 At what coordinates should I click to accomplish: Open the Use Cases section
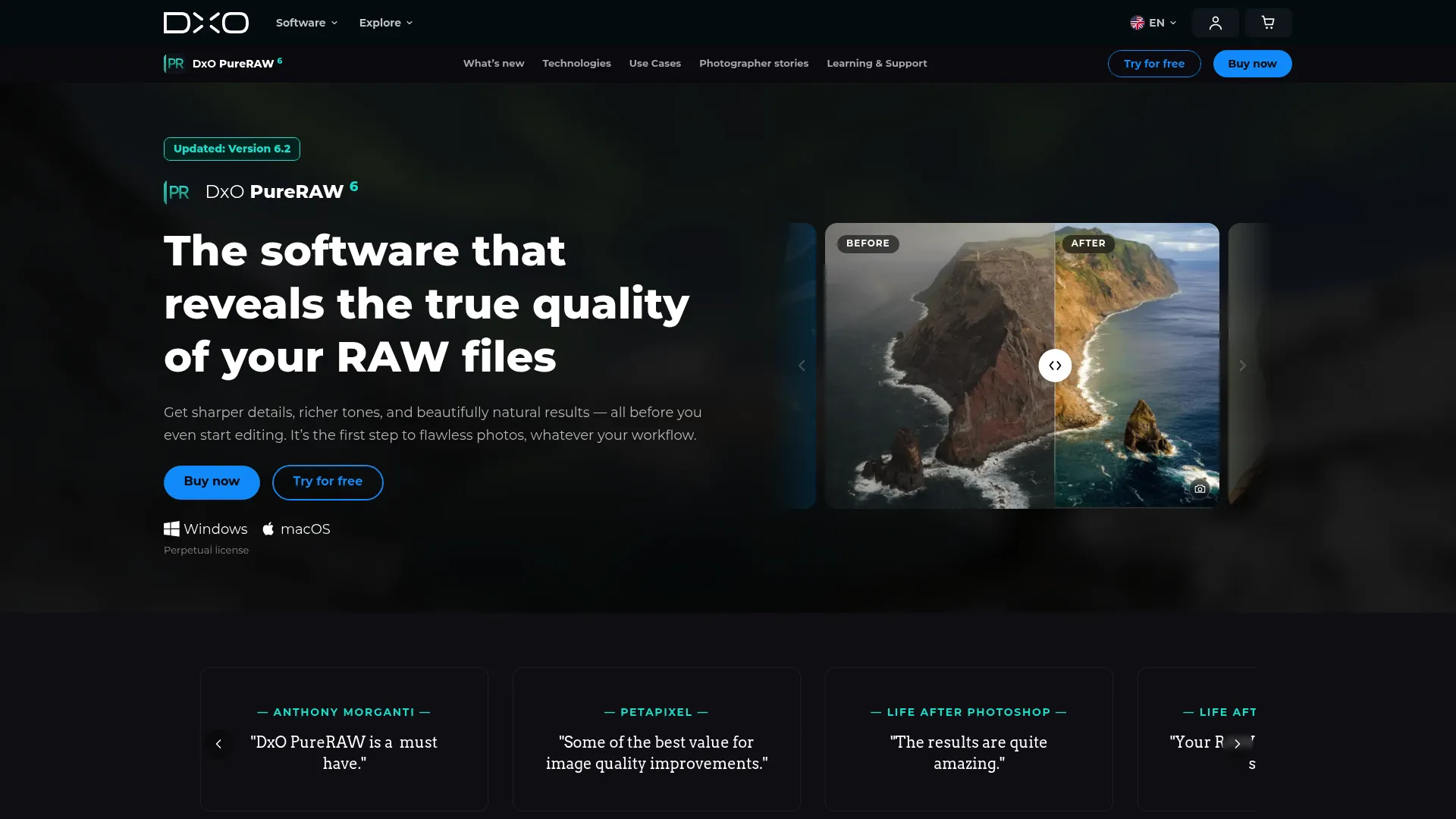click(x=655, y=64)
